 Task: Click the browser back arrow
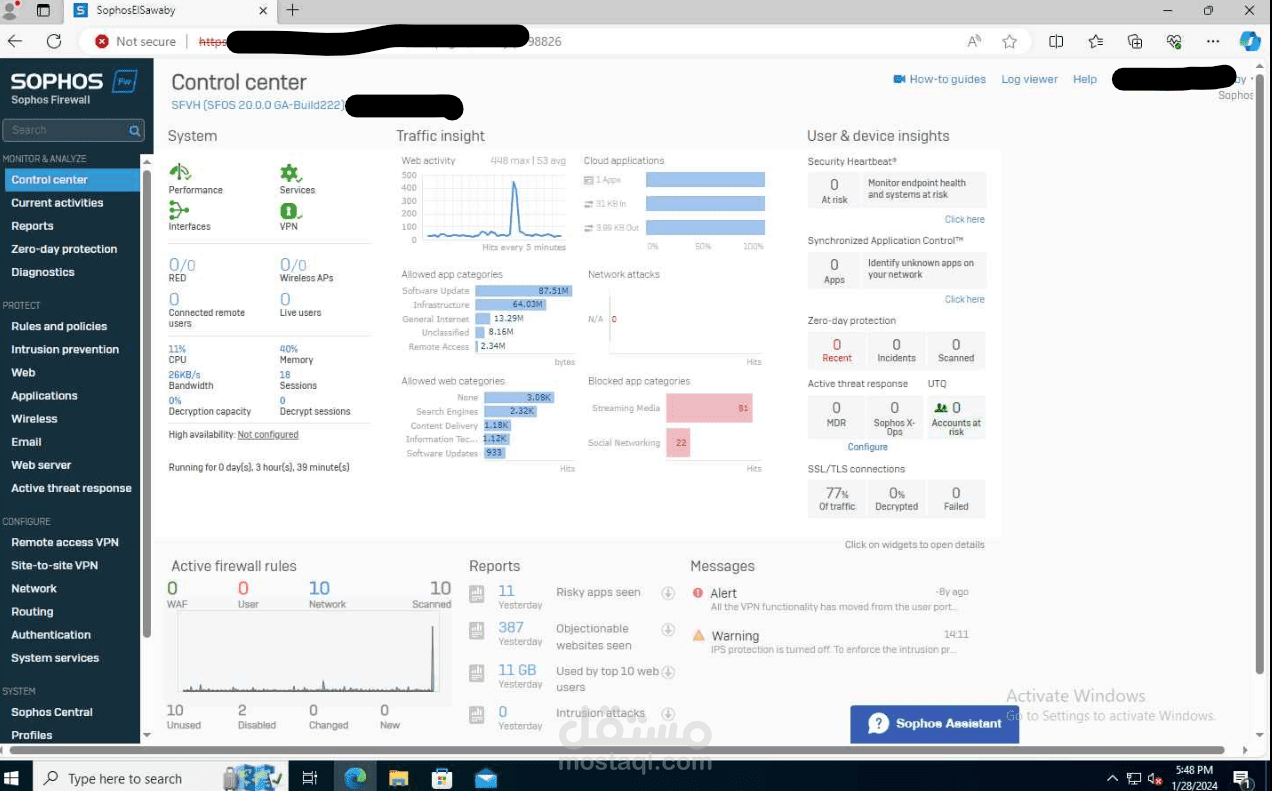(15, 41)
